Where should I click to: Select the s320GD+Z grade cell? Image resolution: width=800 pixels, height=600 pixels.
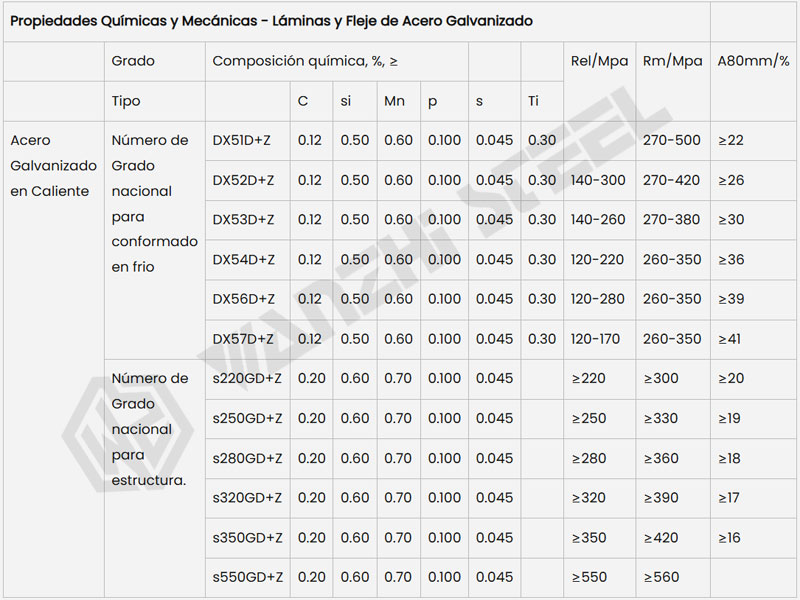pyautogui.click(x=247, y=498)
